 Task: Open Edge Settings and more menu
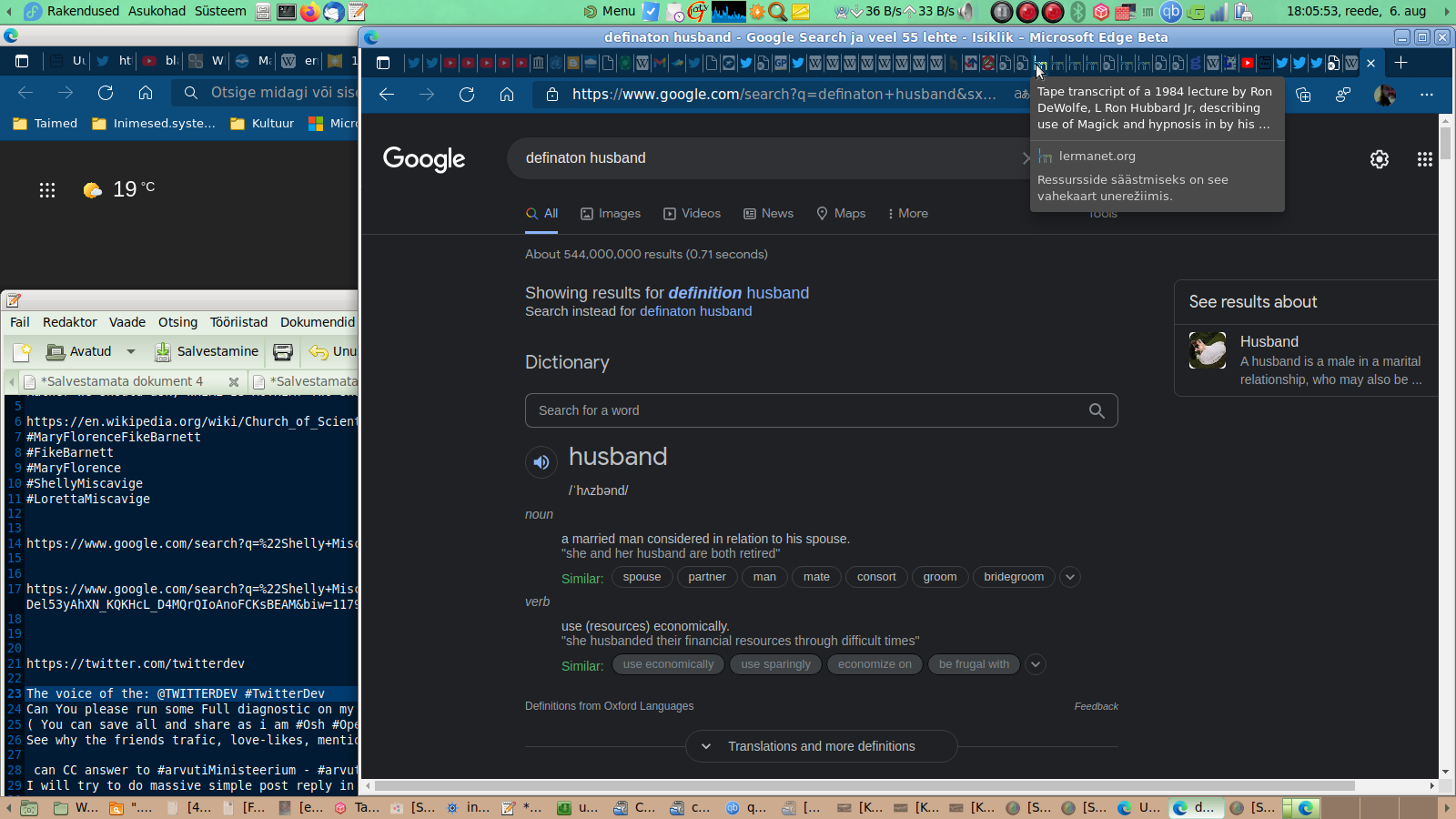tap(1427, 95)
